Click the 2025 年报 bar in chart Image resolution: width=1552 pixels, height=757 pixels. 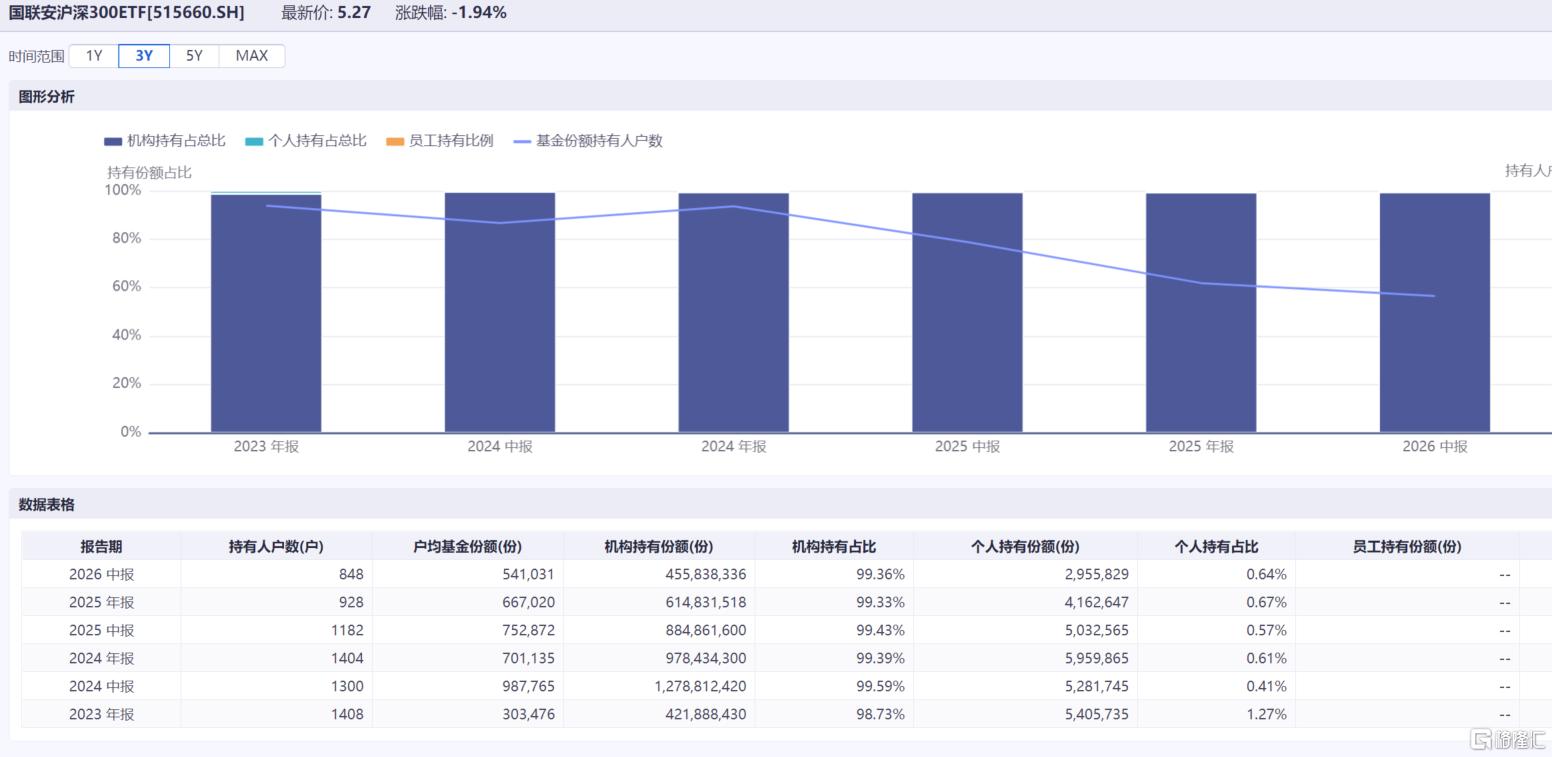coord(1201,313)
